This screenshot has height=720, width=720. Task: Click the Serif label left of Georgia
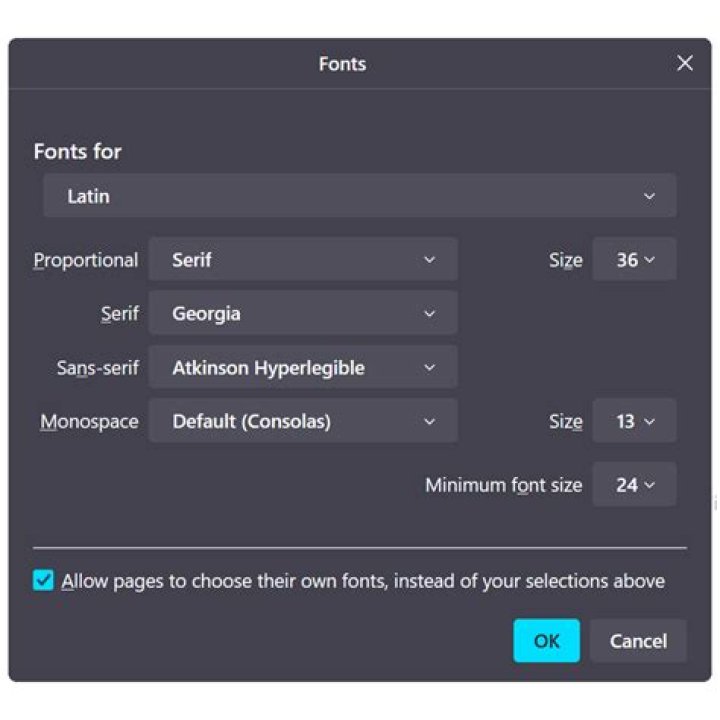(x=119, y=314)
